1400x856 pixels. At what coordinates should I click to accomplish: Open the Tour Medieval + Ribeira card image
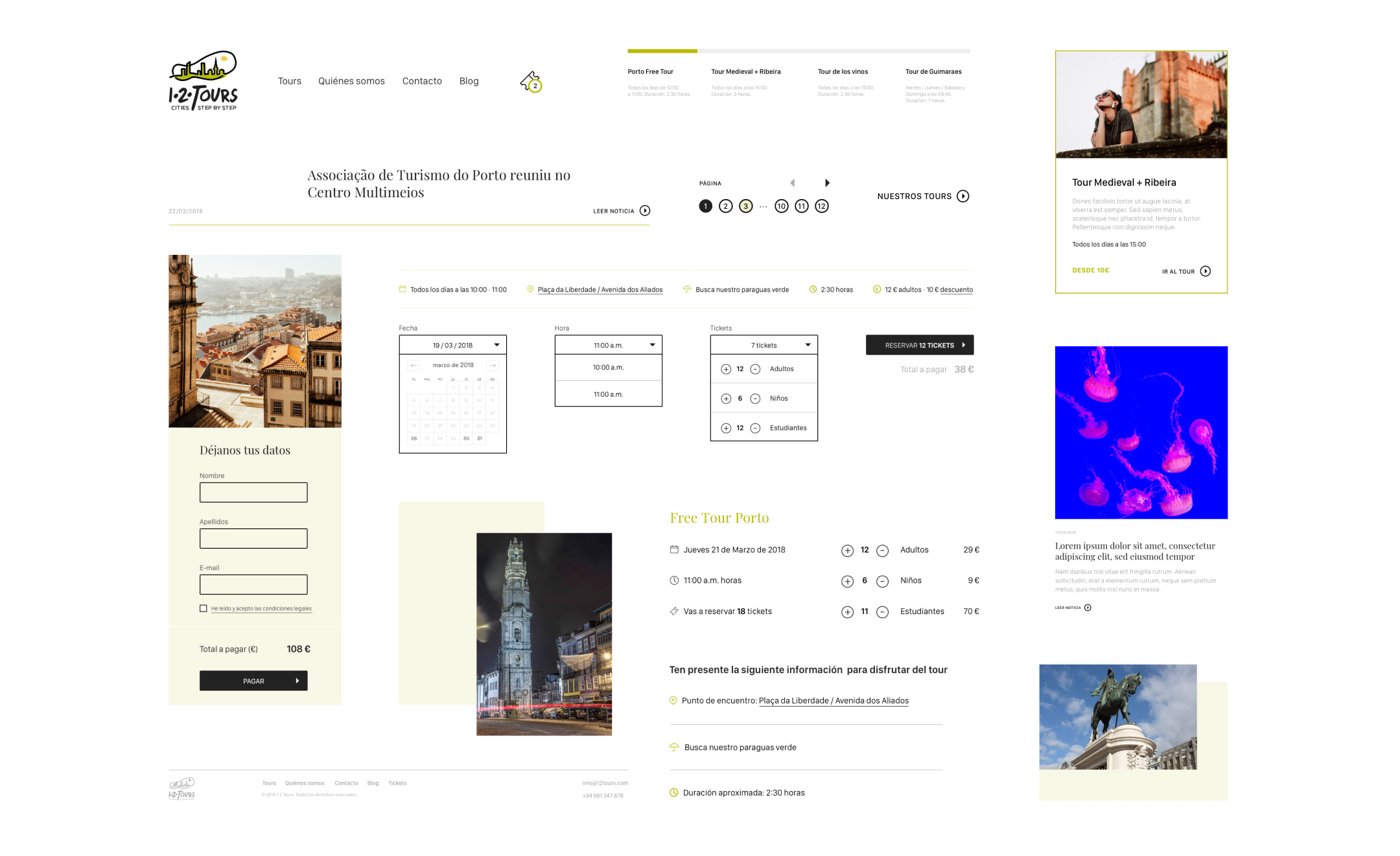1141,104
